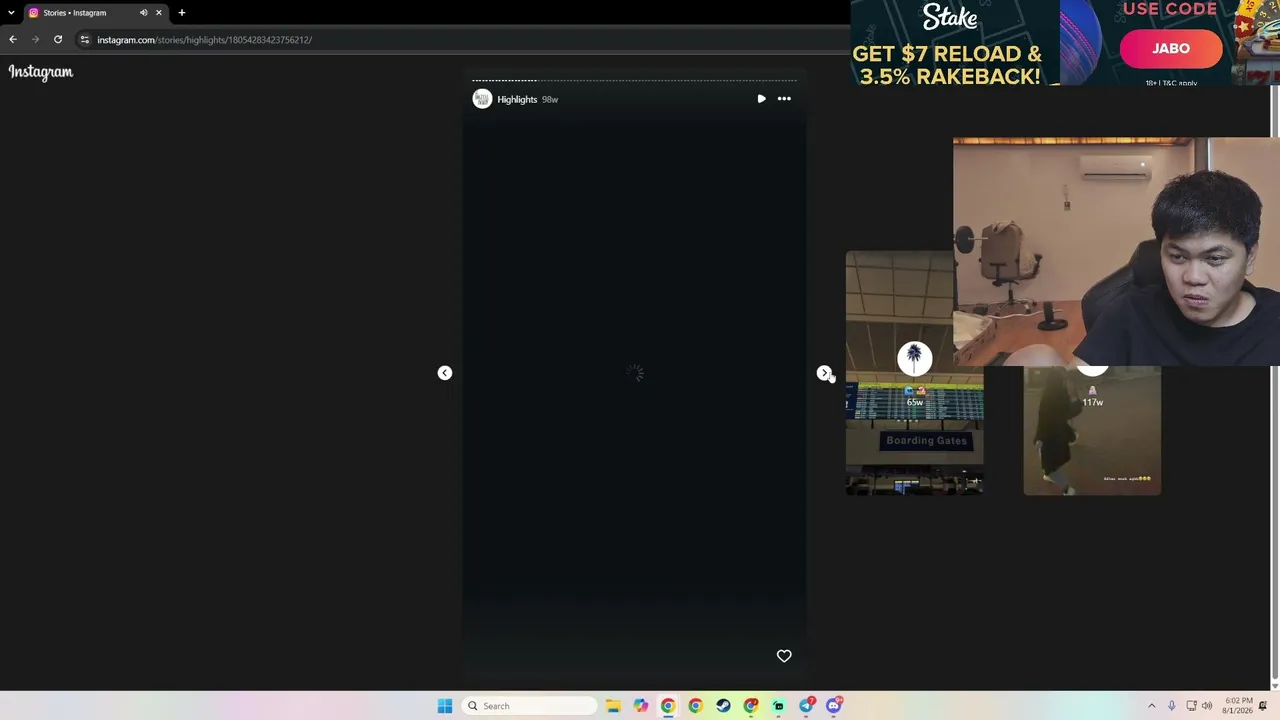This screenshot has width=1280, height=720.
Task: Click the microphone tray icon
Action: 1172,706
